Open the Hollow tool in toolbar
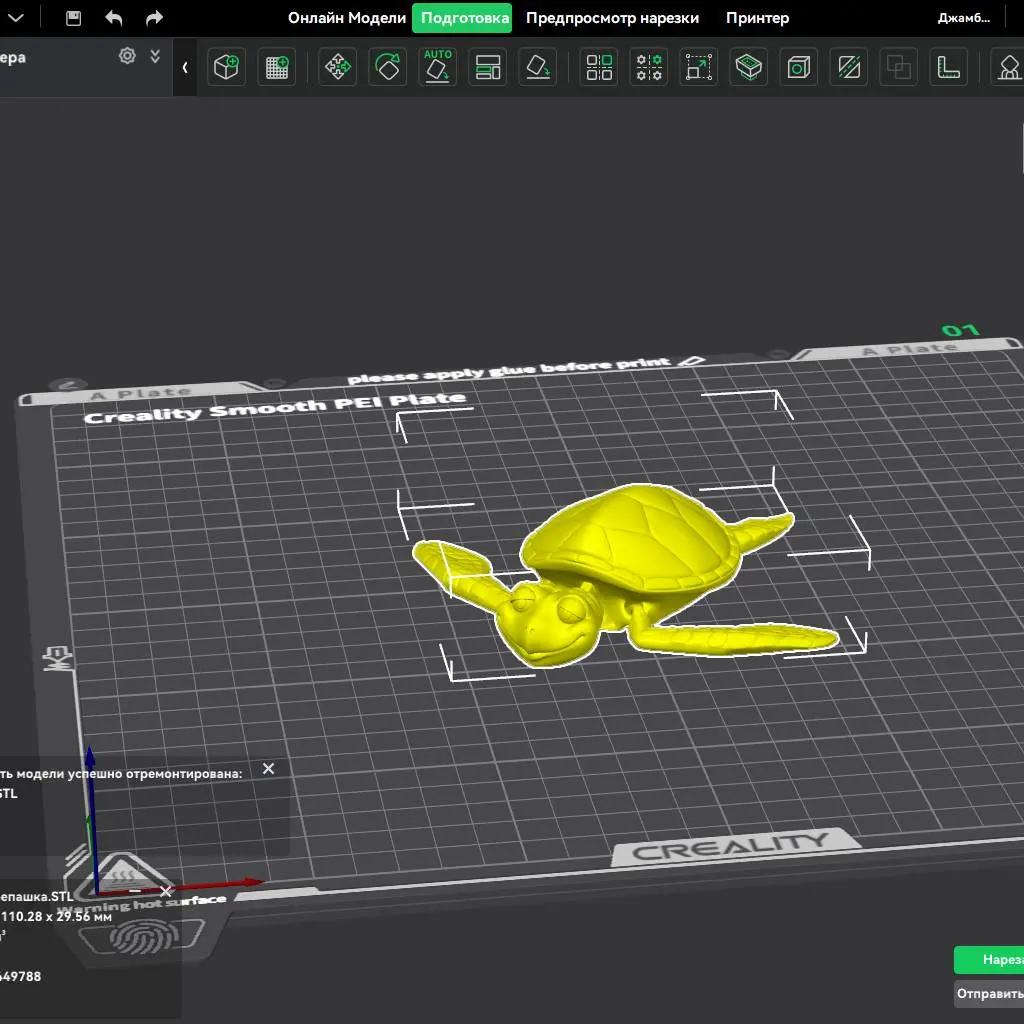Viewport: 1024px width, 1024px height. [x=748, y=67]
